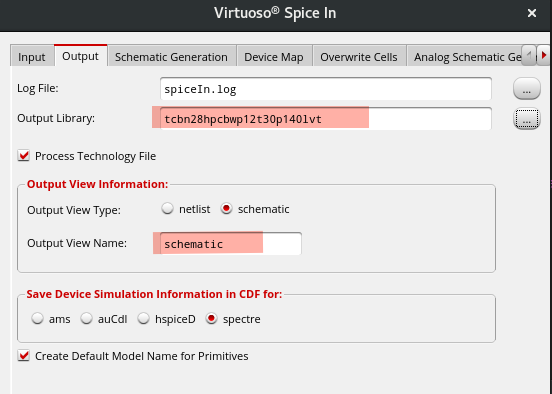Click the 'Output View Name:' label
This screenshot has height=394, width=552.
click(77, 243)
